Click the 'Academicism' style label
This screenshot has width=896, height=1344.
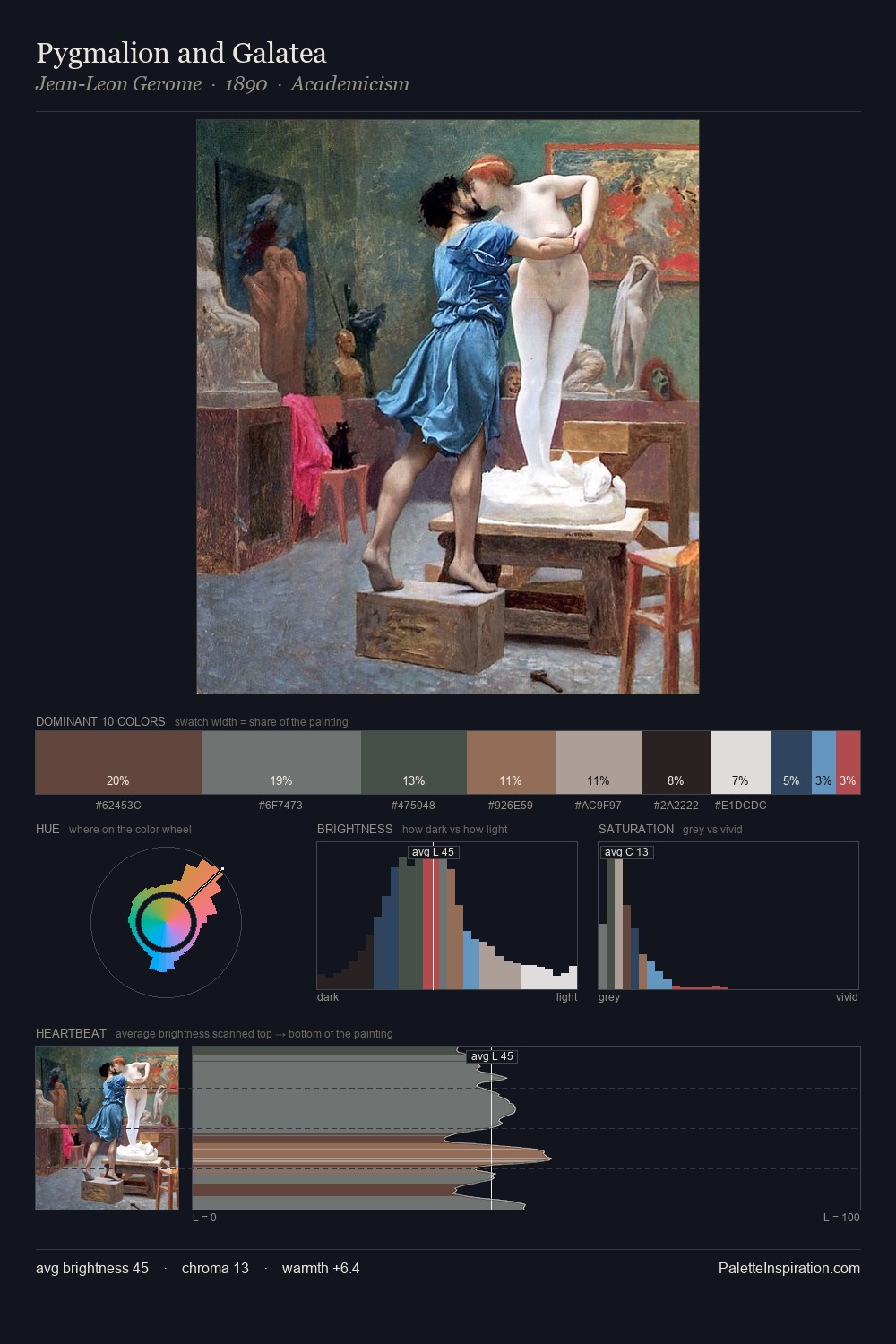[349, 84]
